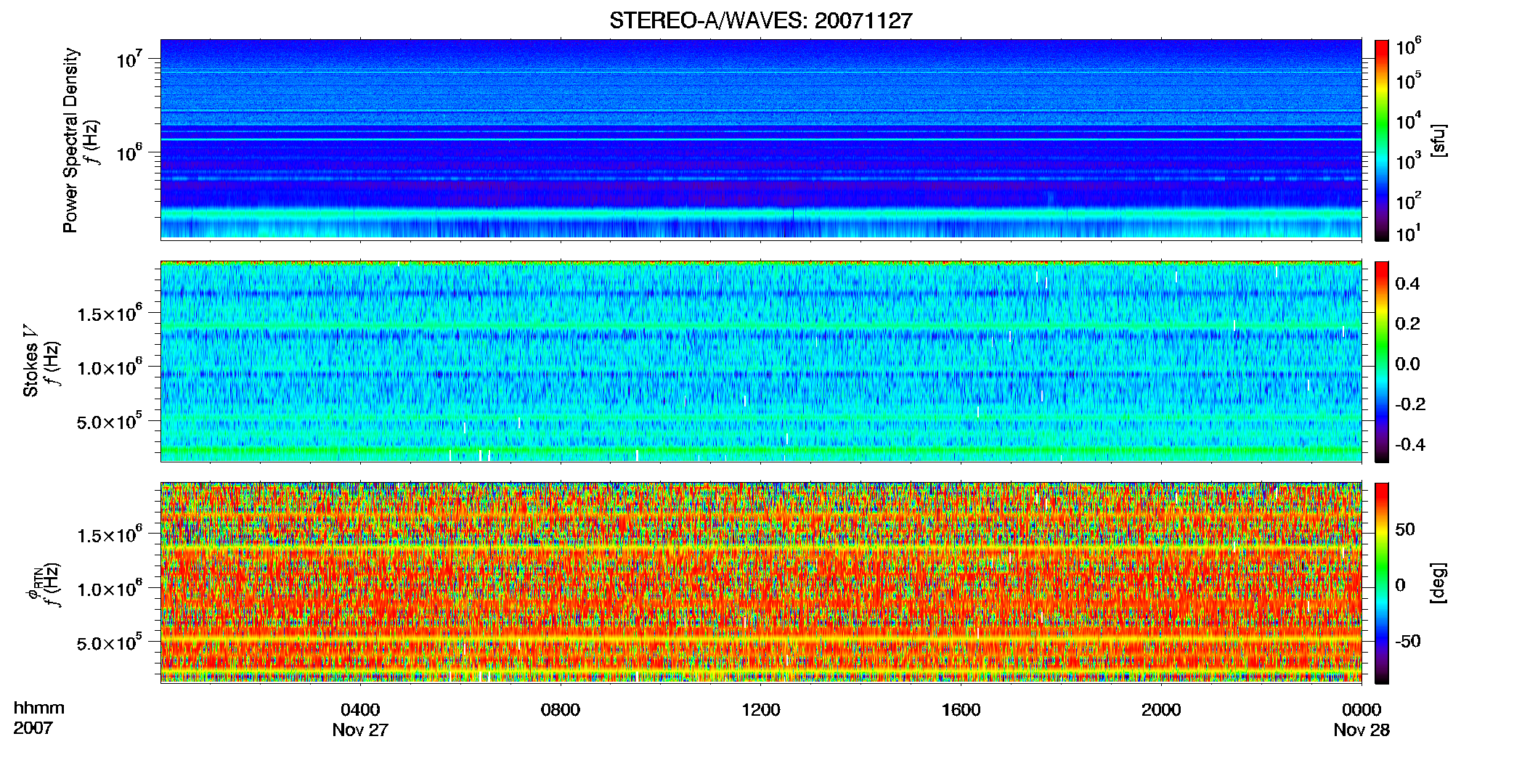Select the 0800 time tick label
The width and height of the screenshot is (1522, 784).
[x=561, y=709]
